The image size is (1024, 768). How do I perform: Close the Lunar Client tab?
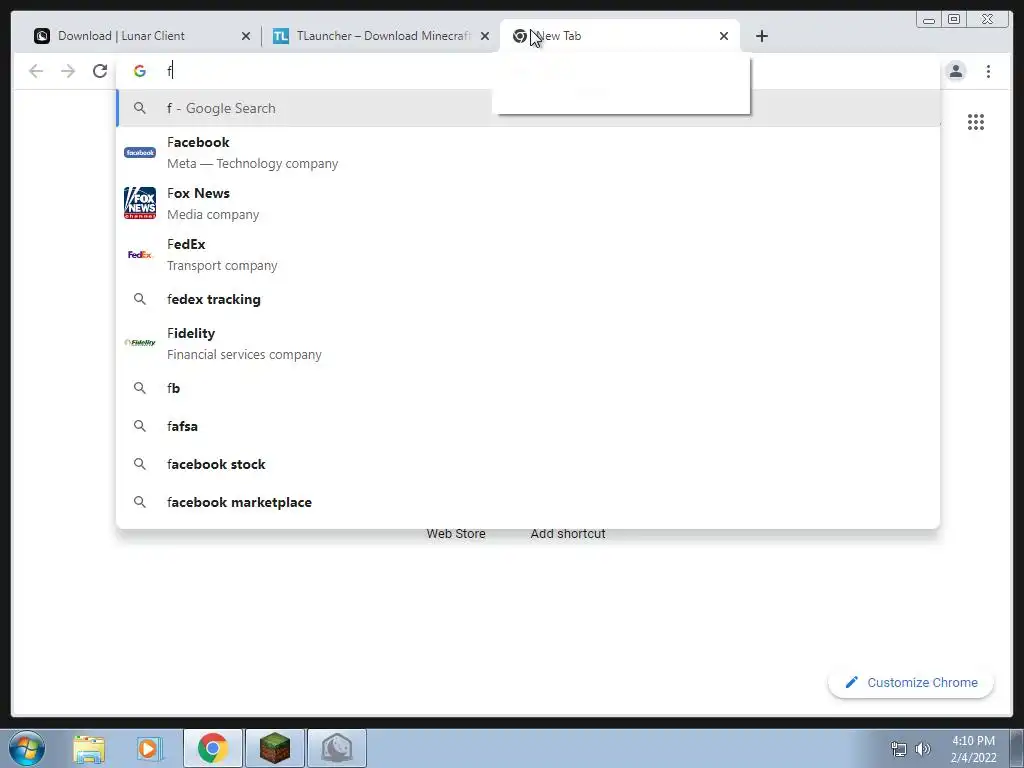[246, 36]
